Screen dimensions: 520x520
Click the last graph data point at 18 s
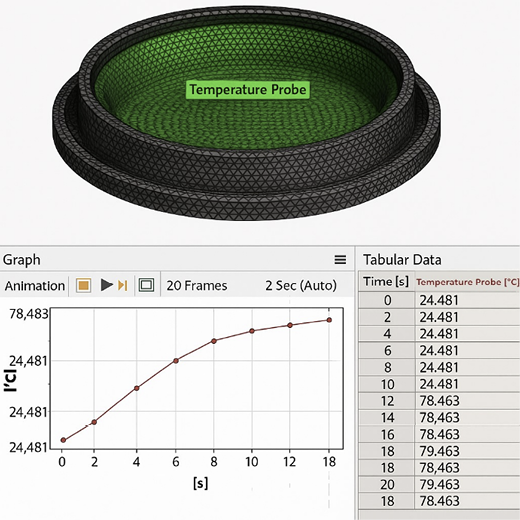[329, 320]
